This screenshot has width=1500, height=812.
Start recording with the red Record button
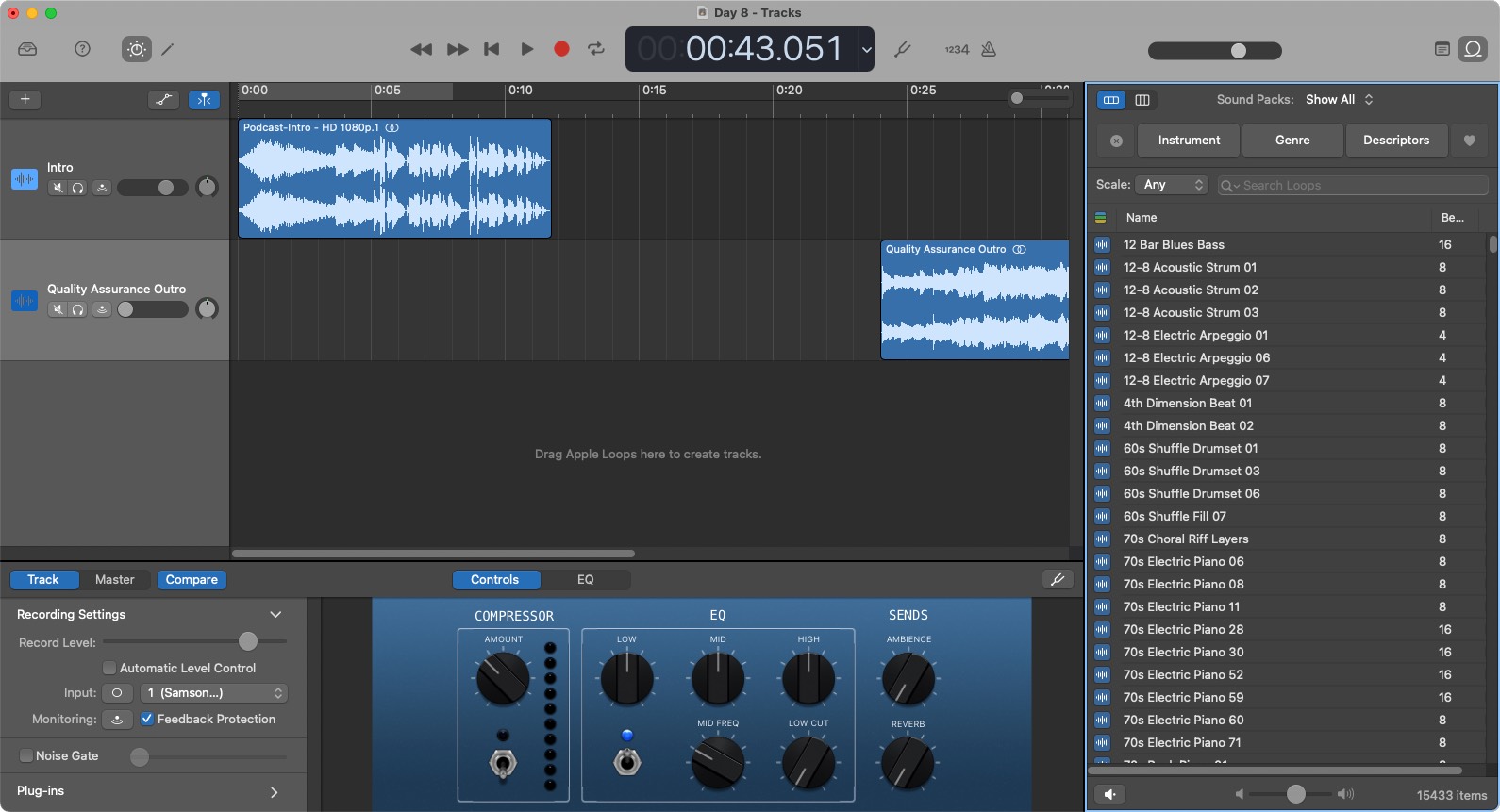561,49
